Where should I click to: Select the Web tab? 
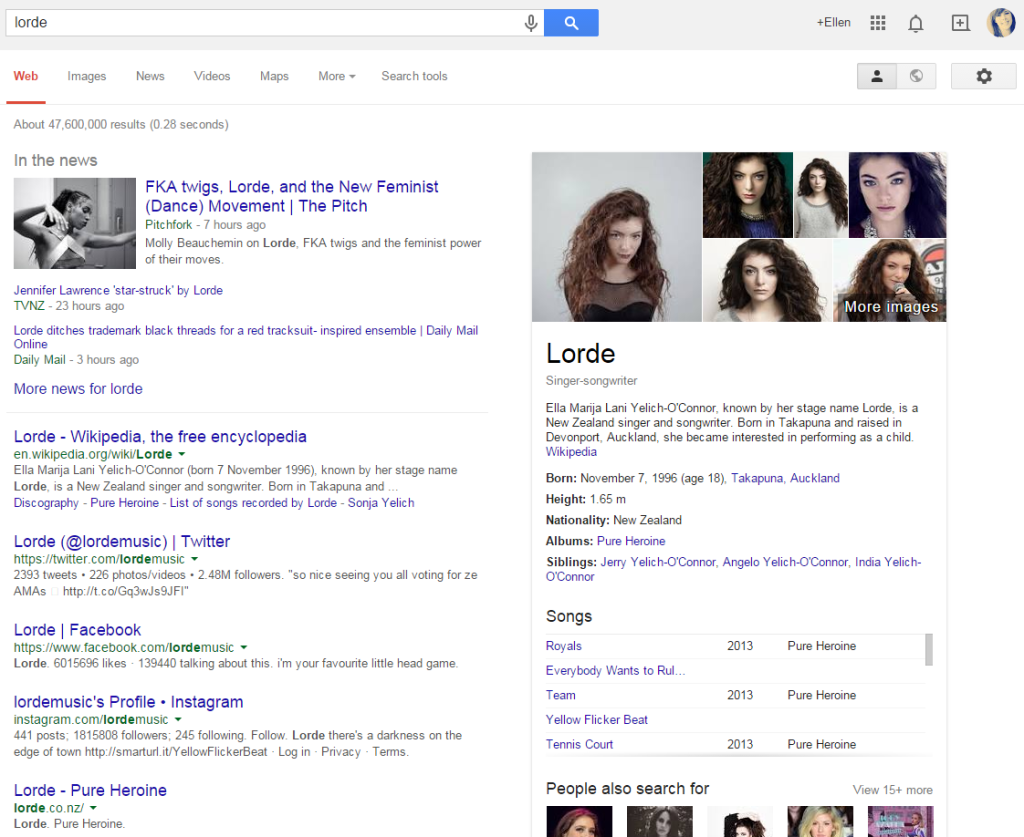click(x=25, y=76)
